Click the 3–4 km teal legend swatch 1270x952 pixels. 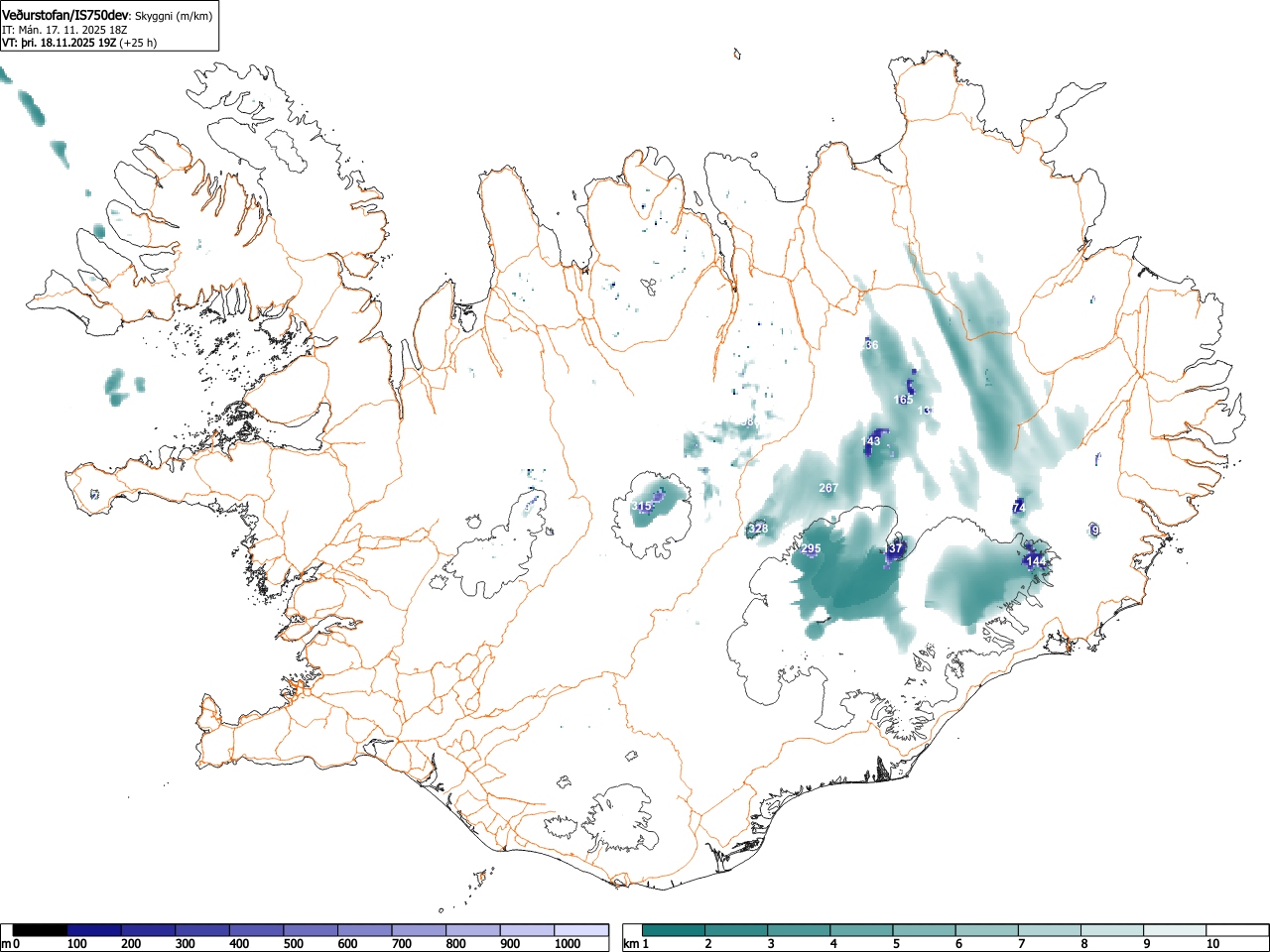[800, 930]
